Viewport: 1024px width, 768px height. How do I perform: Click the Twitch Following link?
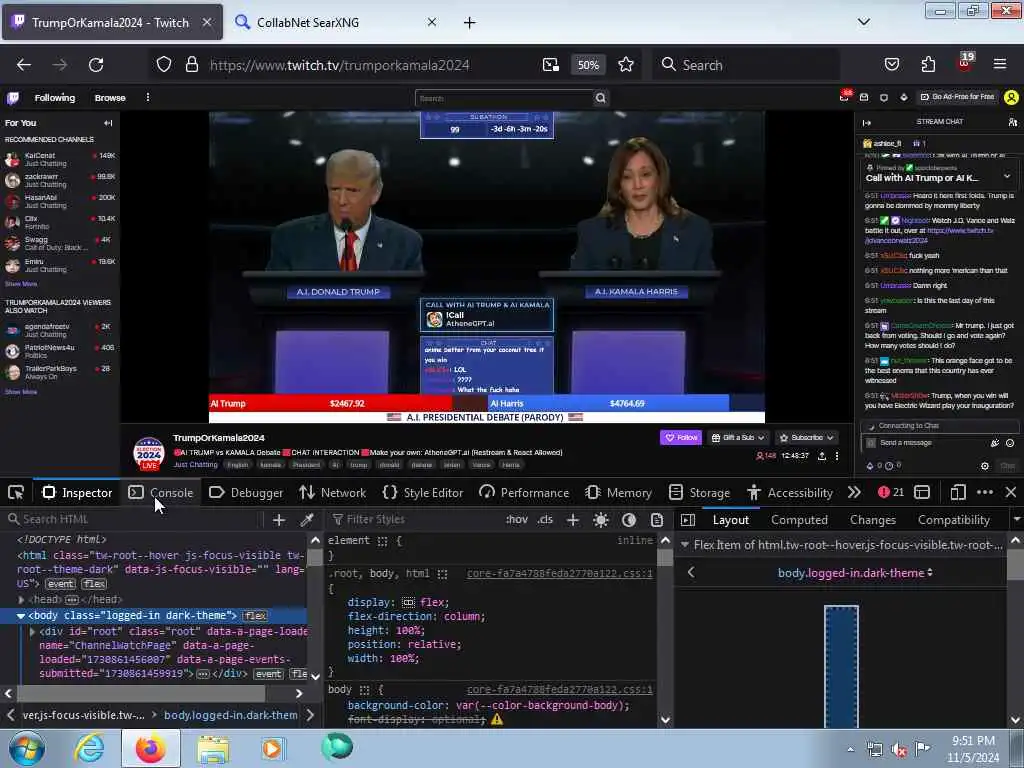pyautogui.click(x=55, y=97)
